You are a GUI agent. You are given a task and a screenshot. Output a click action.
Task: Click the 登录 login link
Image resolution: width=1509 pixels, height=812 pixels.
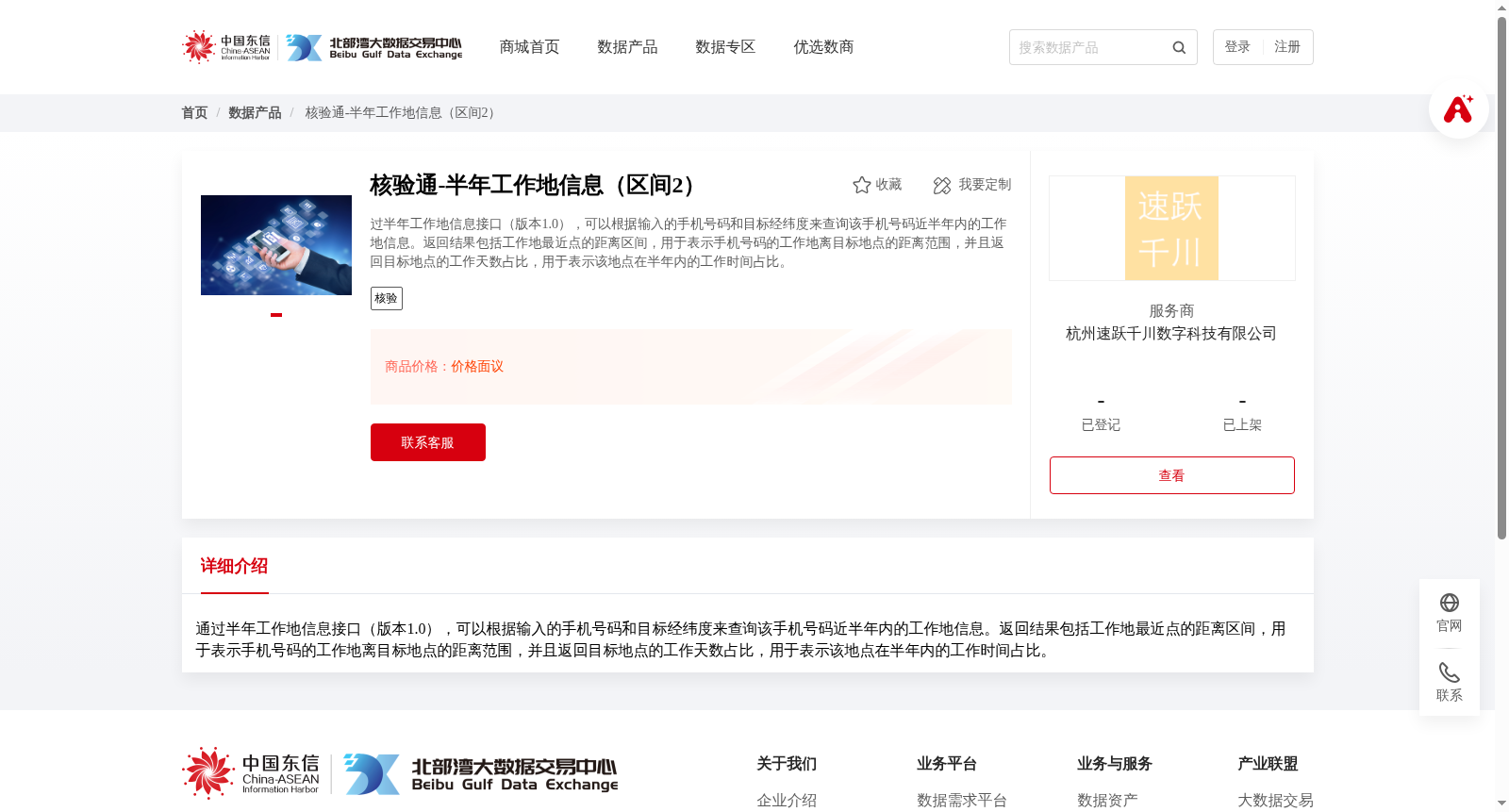point(1237,47)
